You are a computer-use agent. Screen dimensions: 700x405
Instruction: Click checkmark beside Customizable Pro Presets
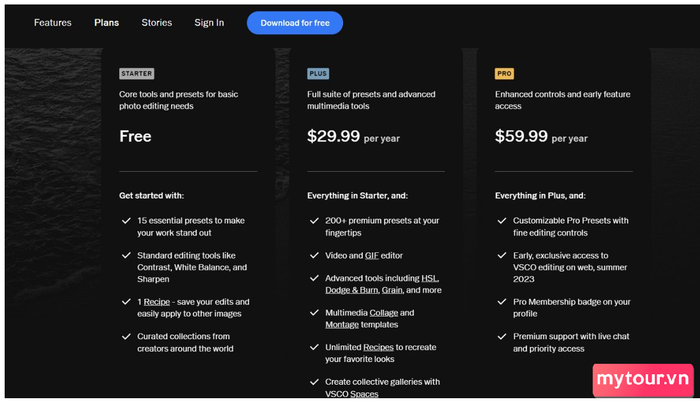click(502, 221)
